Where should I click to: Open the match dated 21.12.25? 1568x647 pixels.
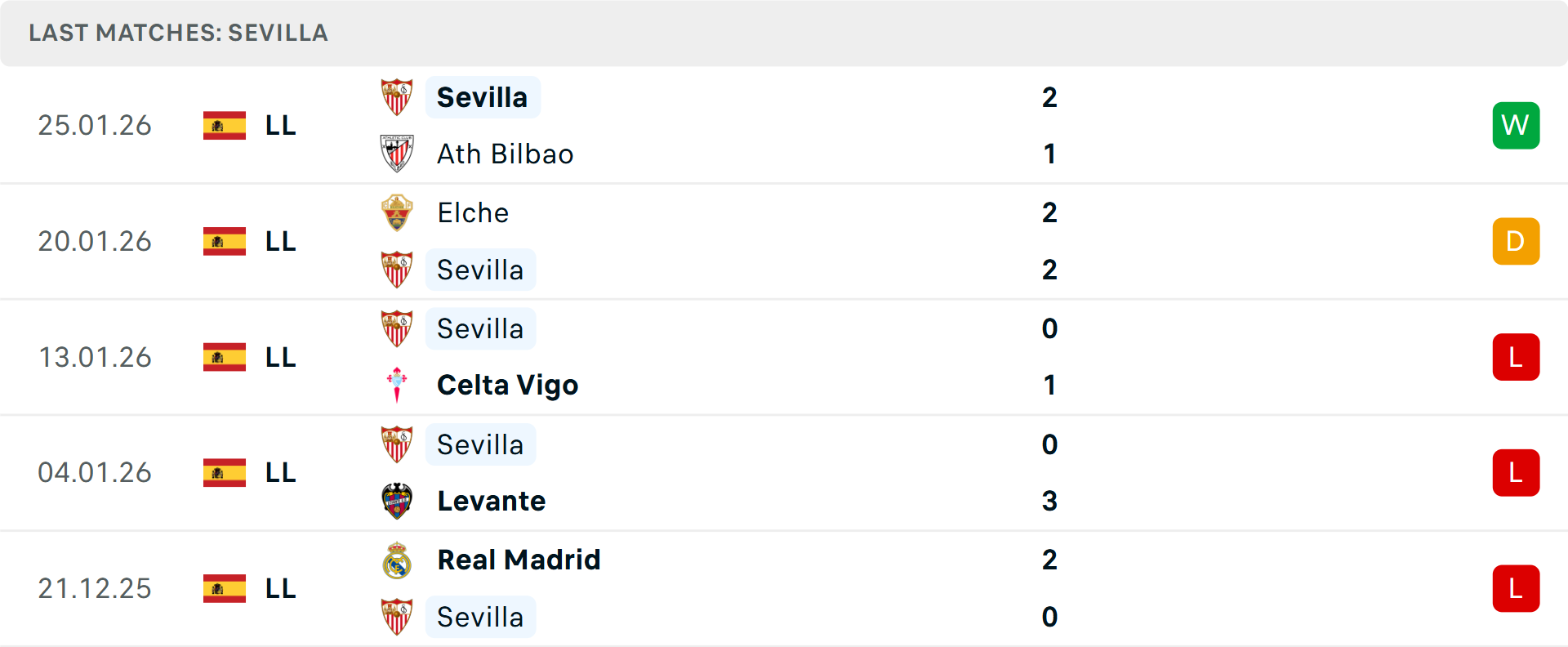[x=95, y=589]
